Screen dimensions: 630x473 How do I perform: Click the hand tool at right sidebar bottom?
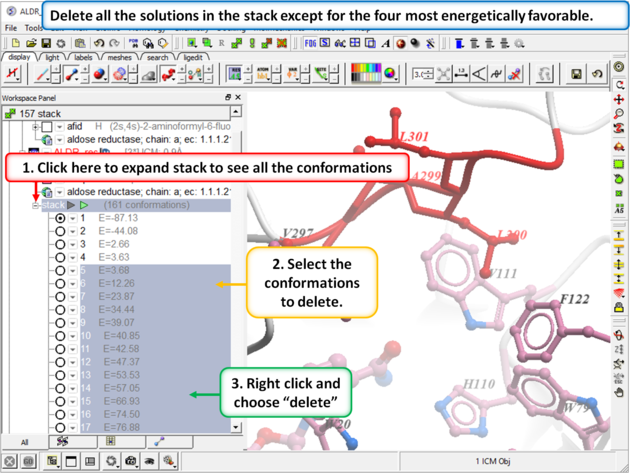(x=619, y=392)
